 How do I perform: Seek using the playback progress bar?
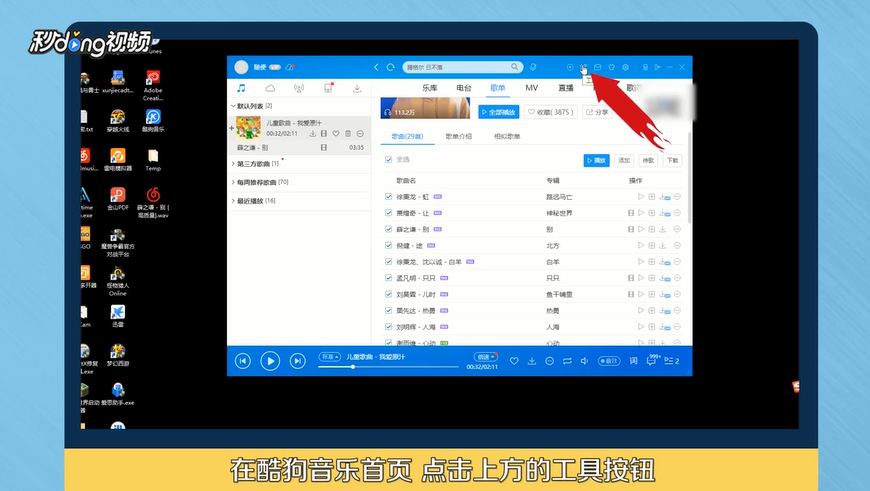click(x=388, y=367)
